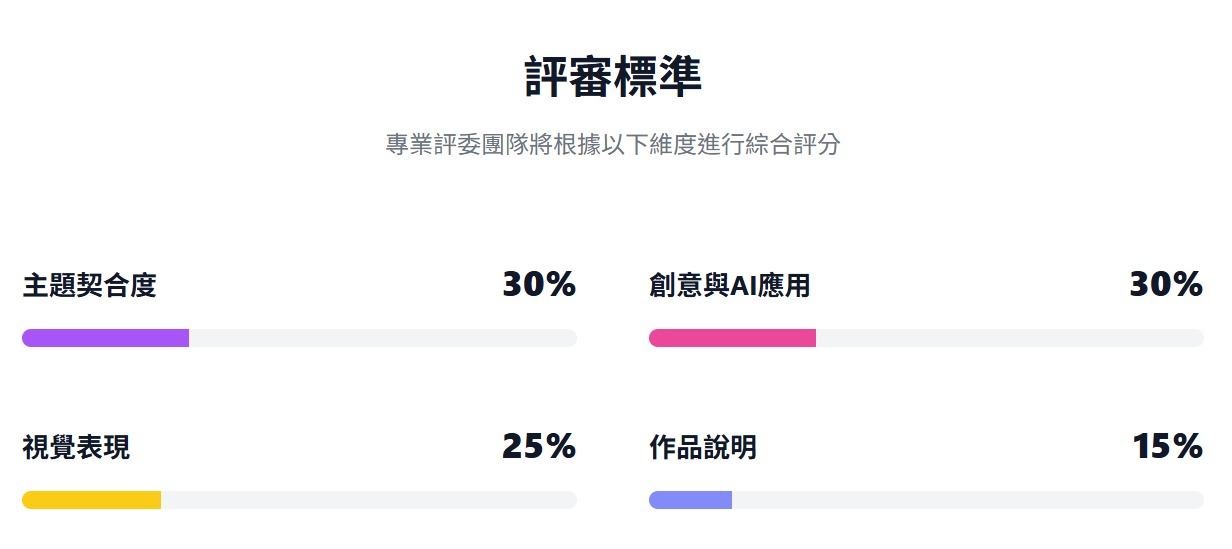Select the 作品說明 criterion label
The height and width of the screenshot is (549, 1232).
(703, 448)
